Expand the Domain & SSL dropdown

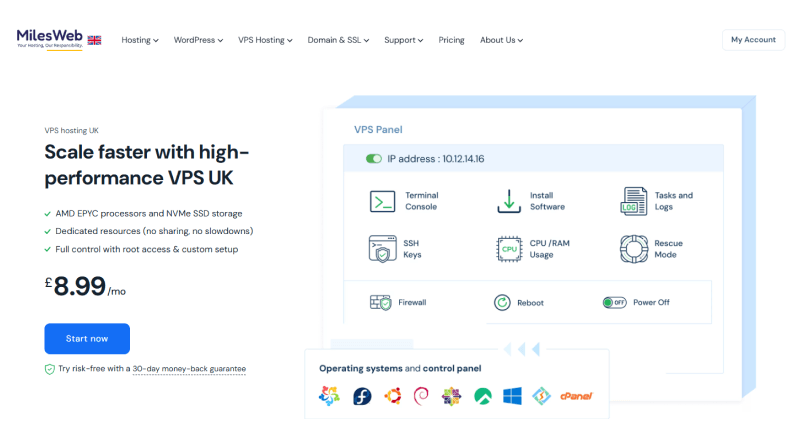[x=338, y=40]
